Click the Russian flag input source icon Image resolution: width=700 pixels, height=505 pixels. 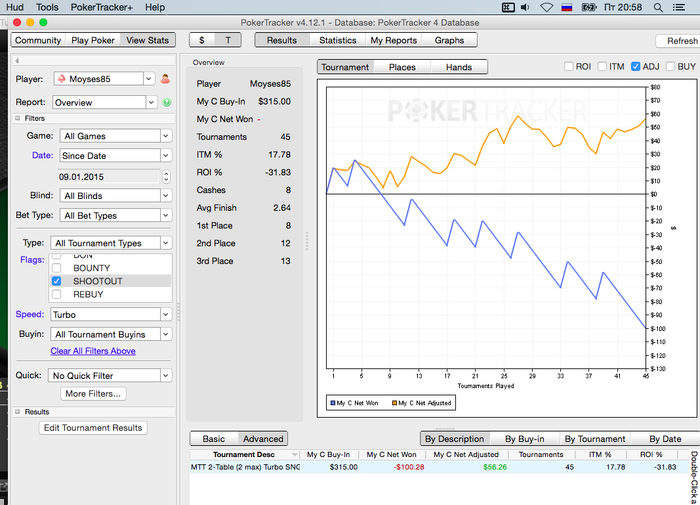coord(567,7)
